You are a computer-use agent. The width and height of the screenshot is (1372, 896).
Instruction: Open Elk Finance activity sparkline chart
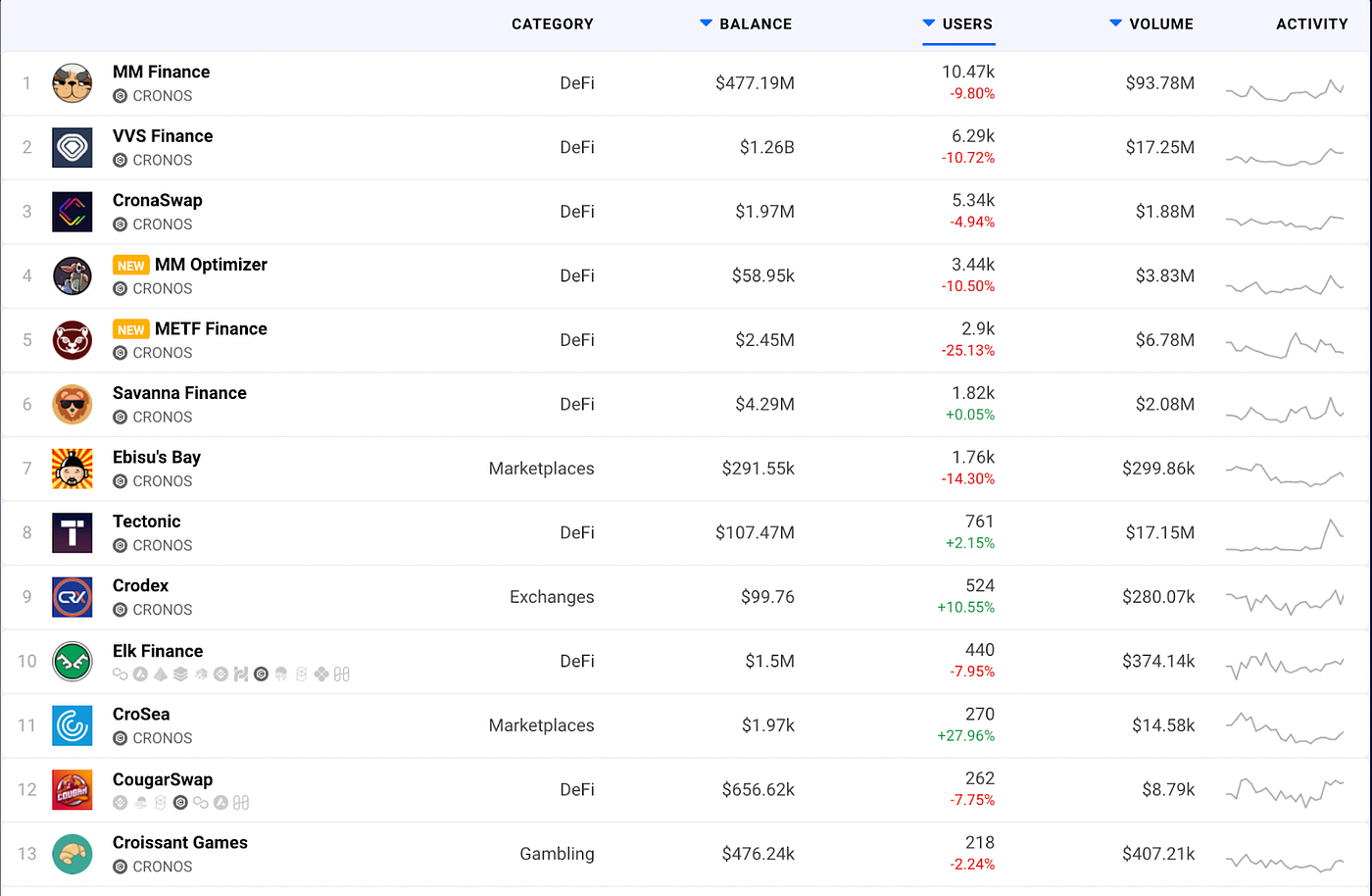click(1285, 666)
